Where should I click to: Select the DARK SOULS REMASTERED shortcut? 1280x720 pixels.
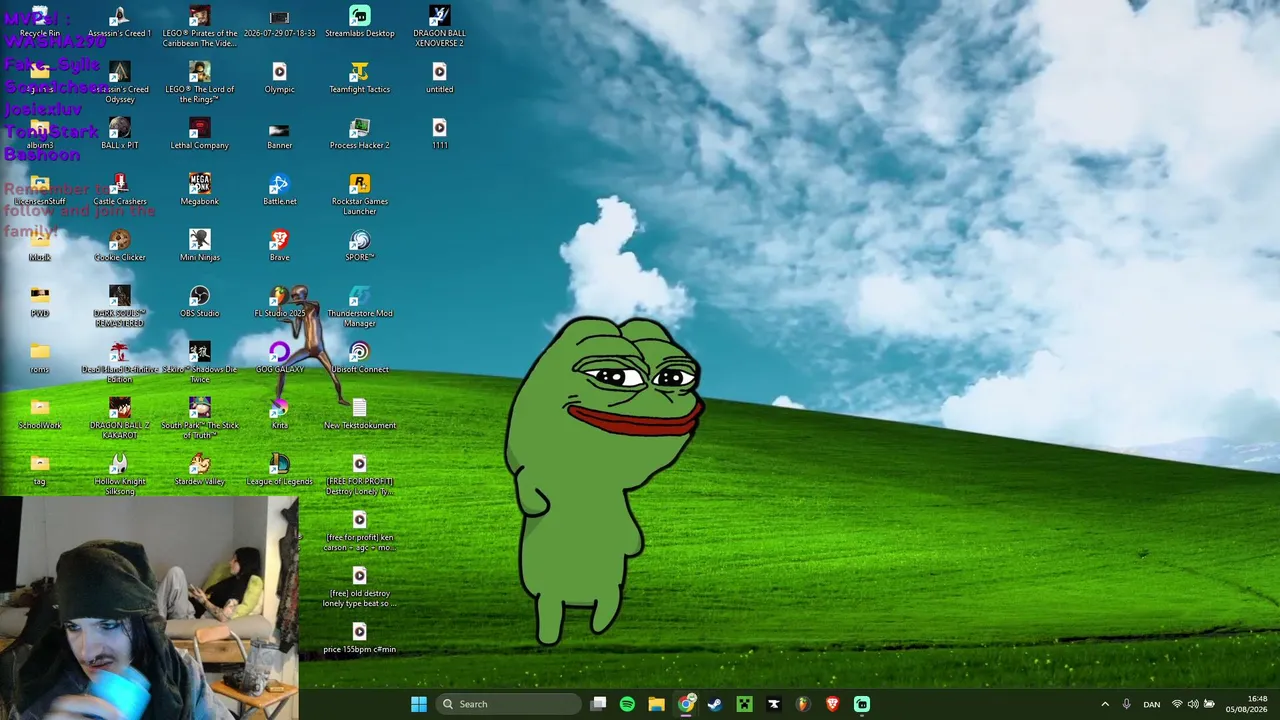pos(119,306)
